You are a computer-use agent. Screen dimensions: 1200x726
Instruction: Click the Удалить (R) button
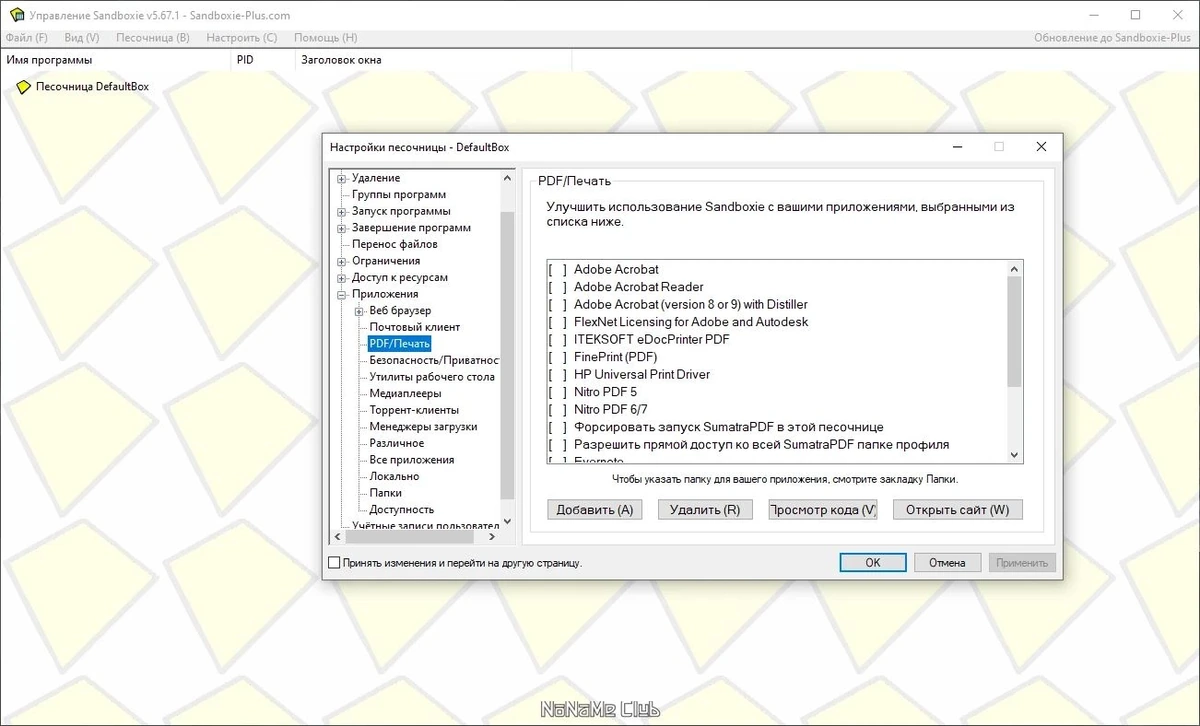(705, 510)
